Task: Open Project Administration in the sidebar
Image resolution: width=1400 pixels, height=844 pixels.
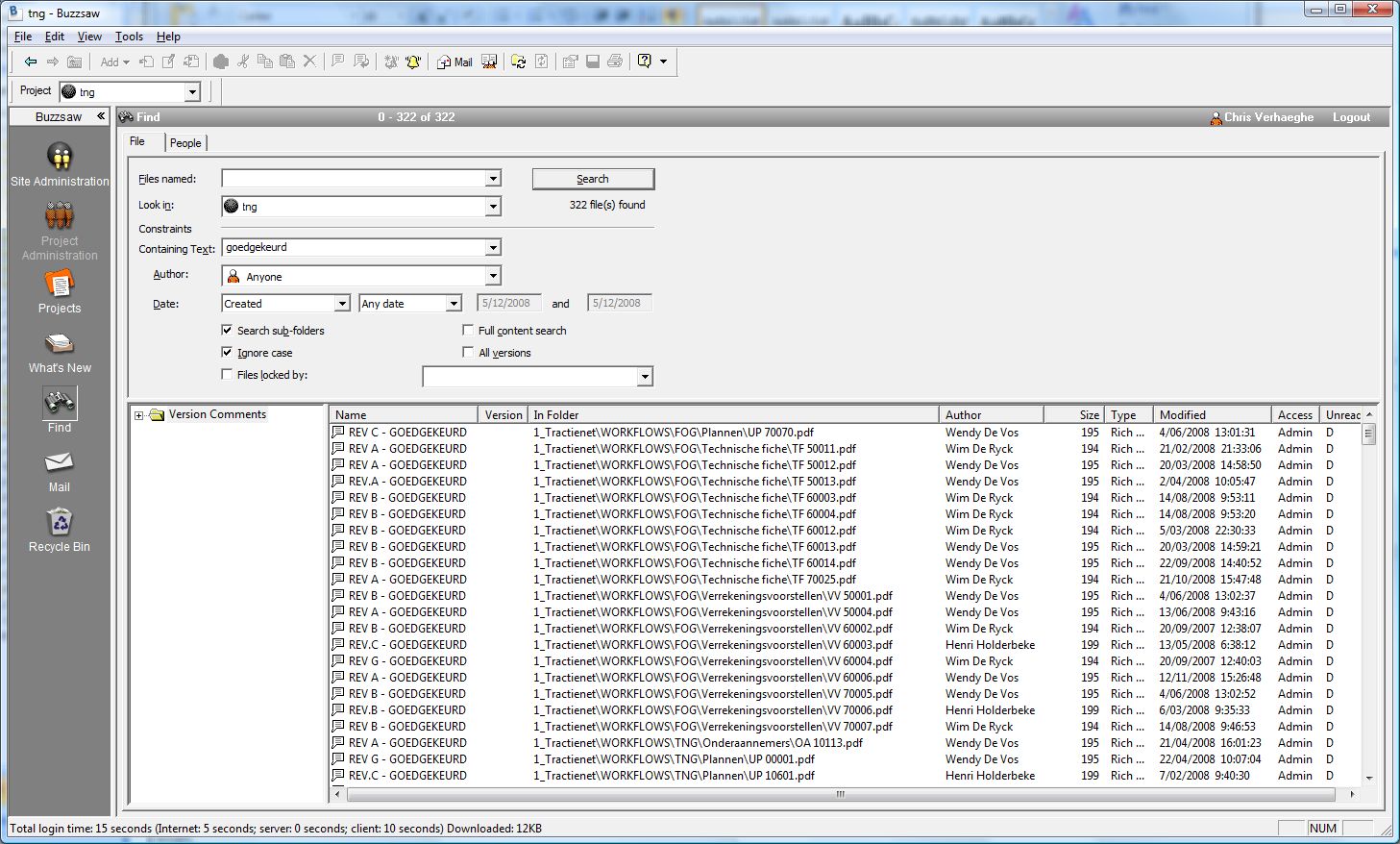Action: tap(60, 231)
